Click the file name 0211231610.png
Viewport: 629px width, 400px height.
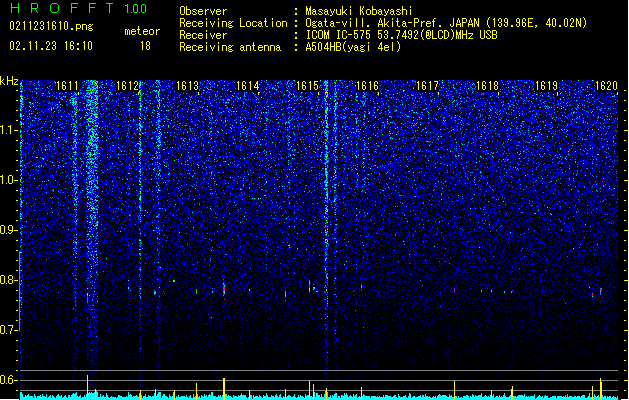tap(51, 26)
